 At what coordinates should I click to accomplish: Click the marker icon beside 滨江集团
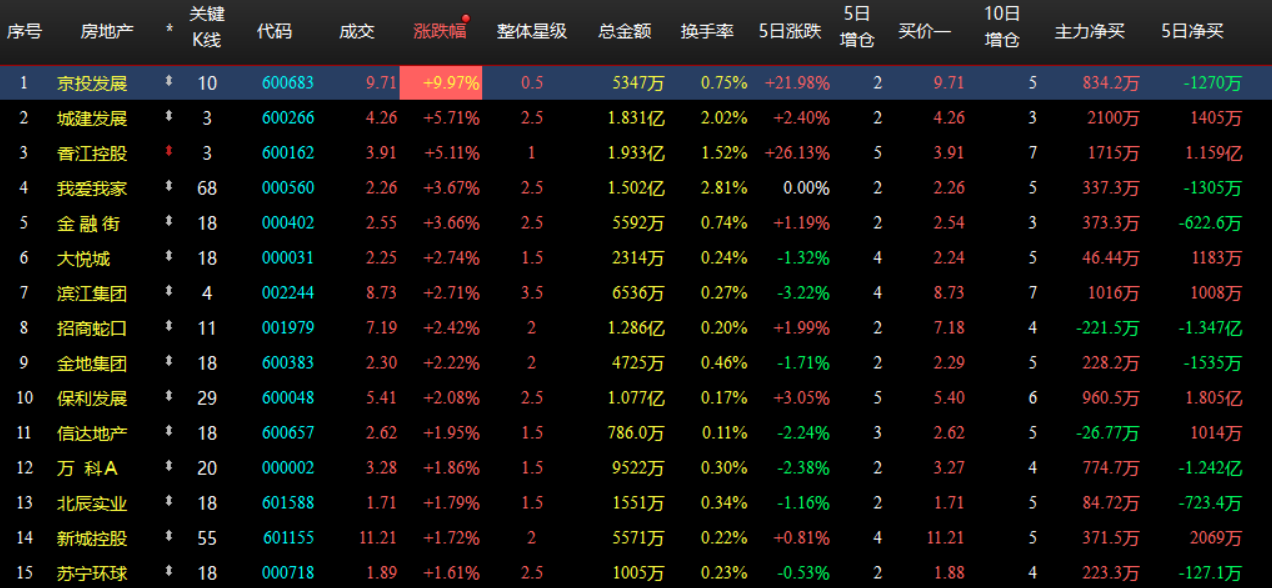point(169,292)
